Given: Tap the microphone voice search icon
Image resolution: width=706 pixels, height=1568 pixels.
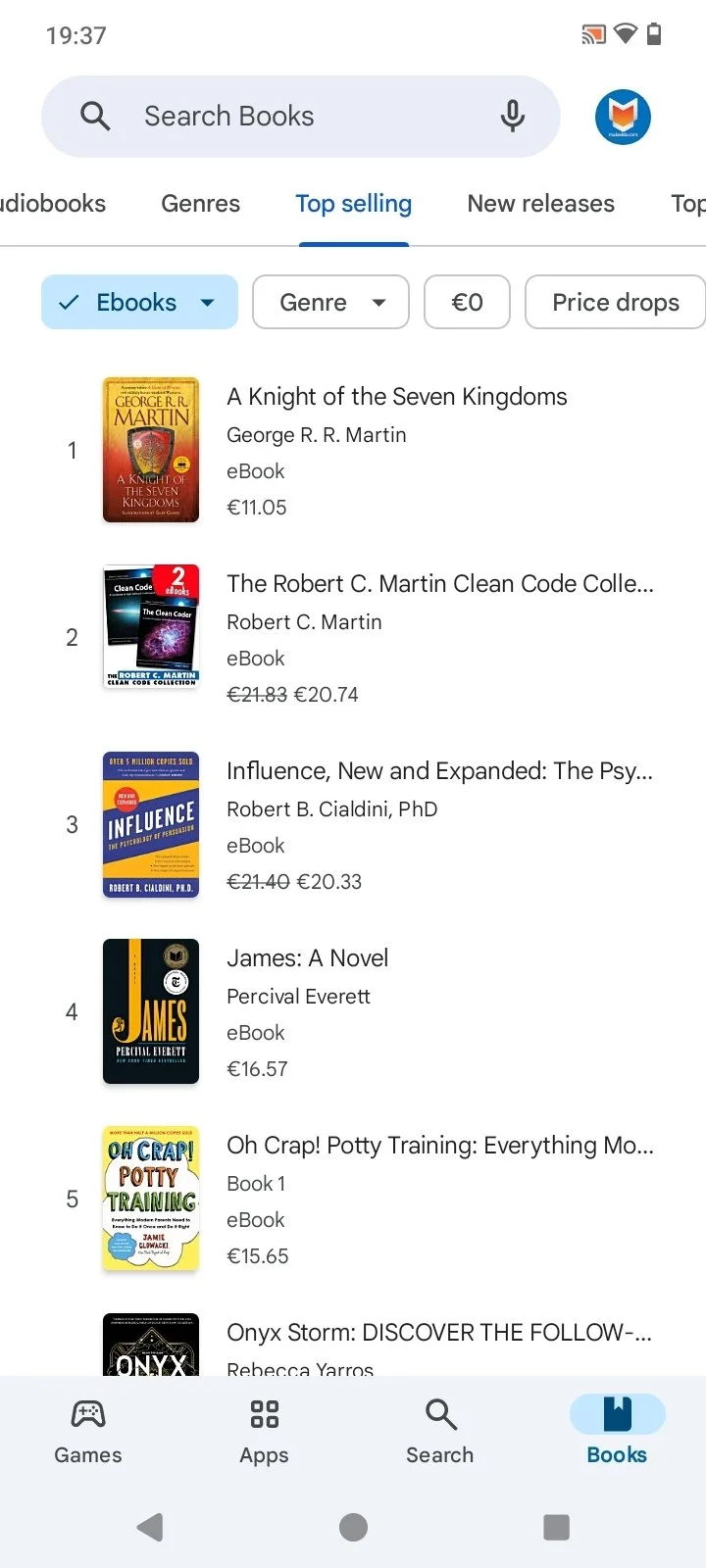Looking at the screenshot, I should (512, 117).
